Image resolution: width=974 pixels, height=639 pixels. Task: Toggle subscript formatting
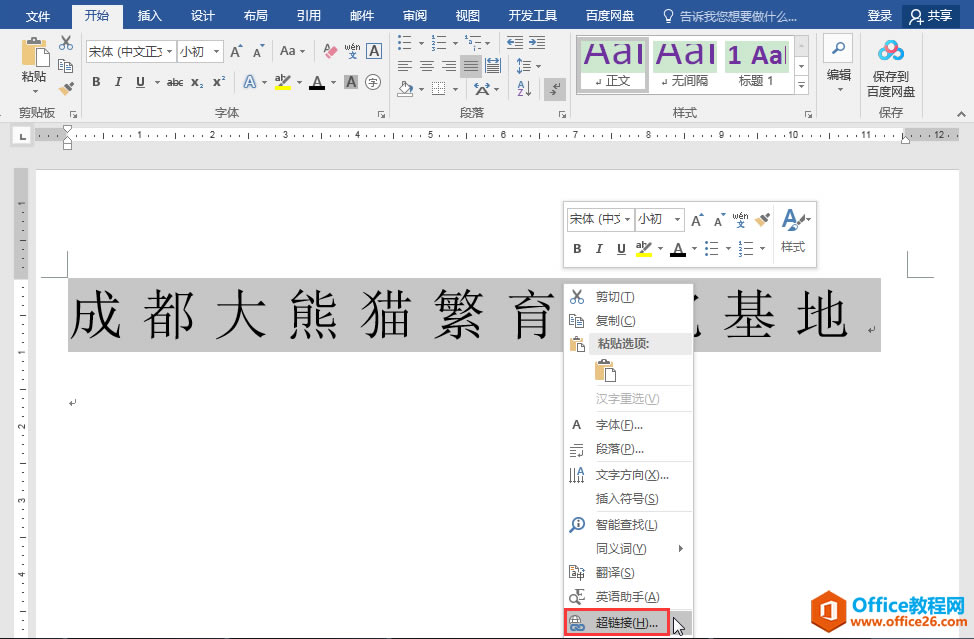pyautogui.click(x=198, y=82)
